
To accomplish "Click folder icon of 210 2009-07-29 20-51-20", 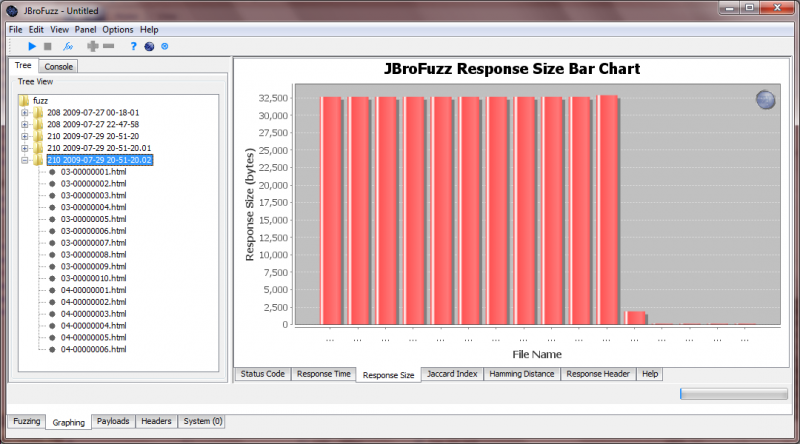I will pos(38,136).
